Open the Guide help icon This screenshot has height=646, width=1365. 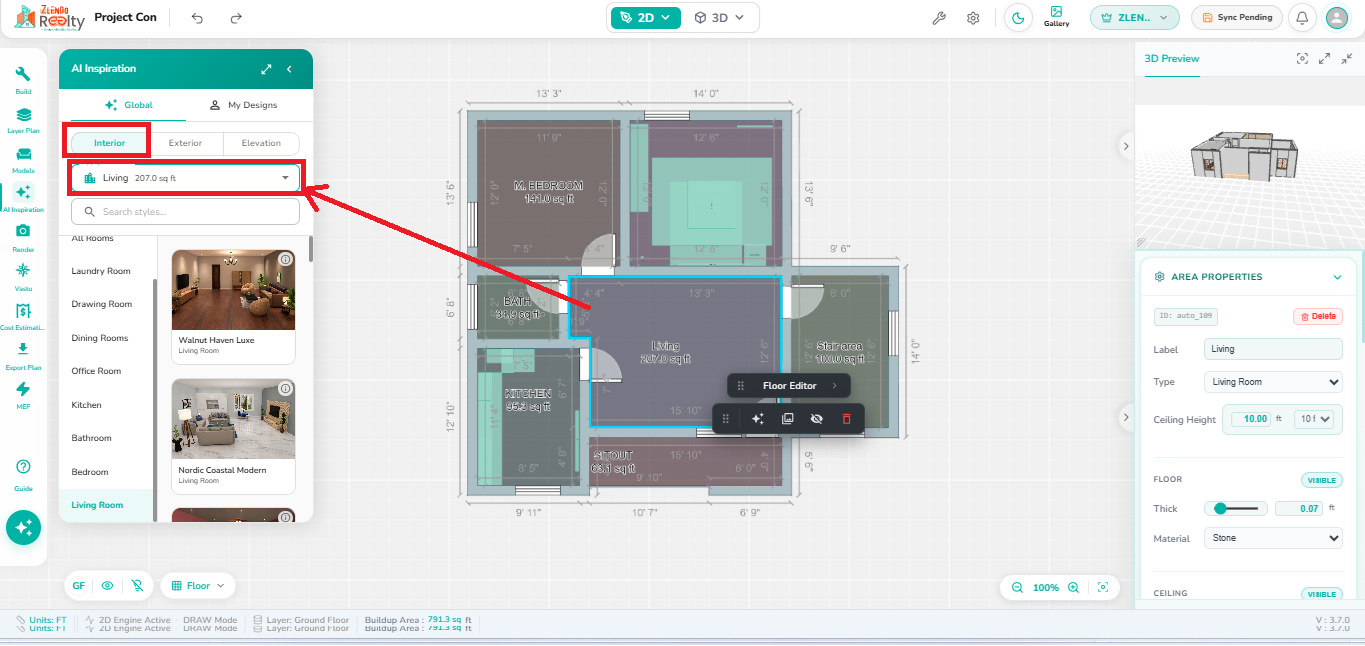(23, 474)
